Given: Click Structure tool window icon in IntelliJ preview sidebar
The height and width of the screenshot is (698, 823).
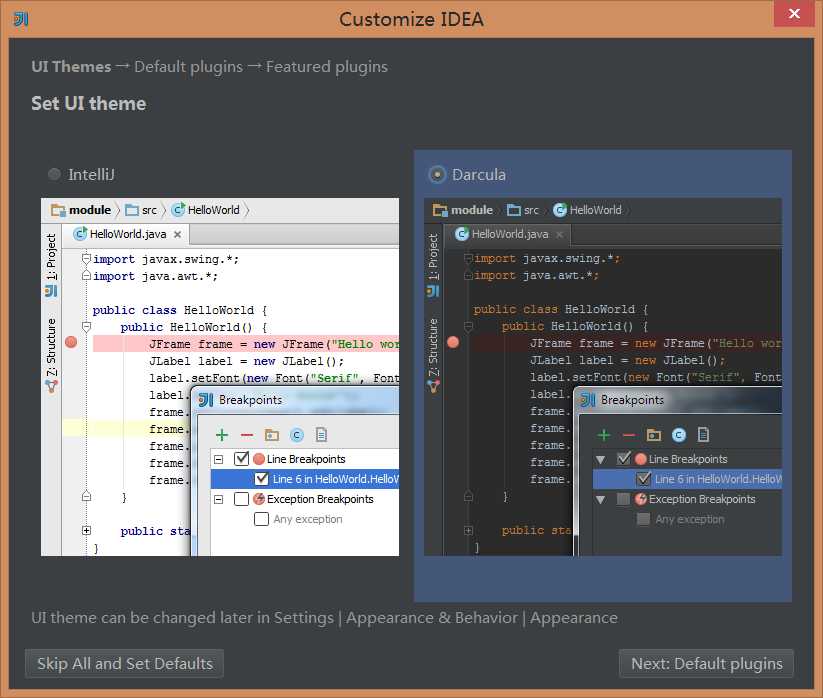Looking at the screenshot, I should tap(51, 387).
